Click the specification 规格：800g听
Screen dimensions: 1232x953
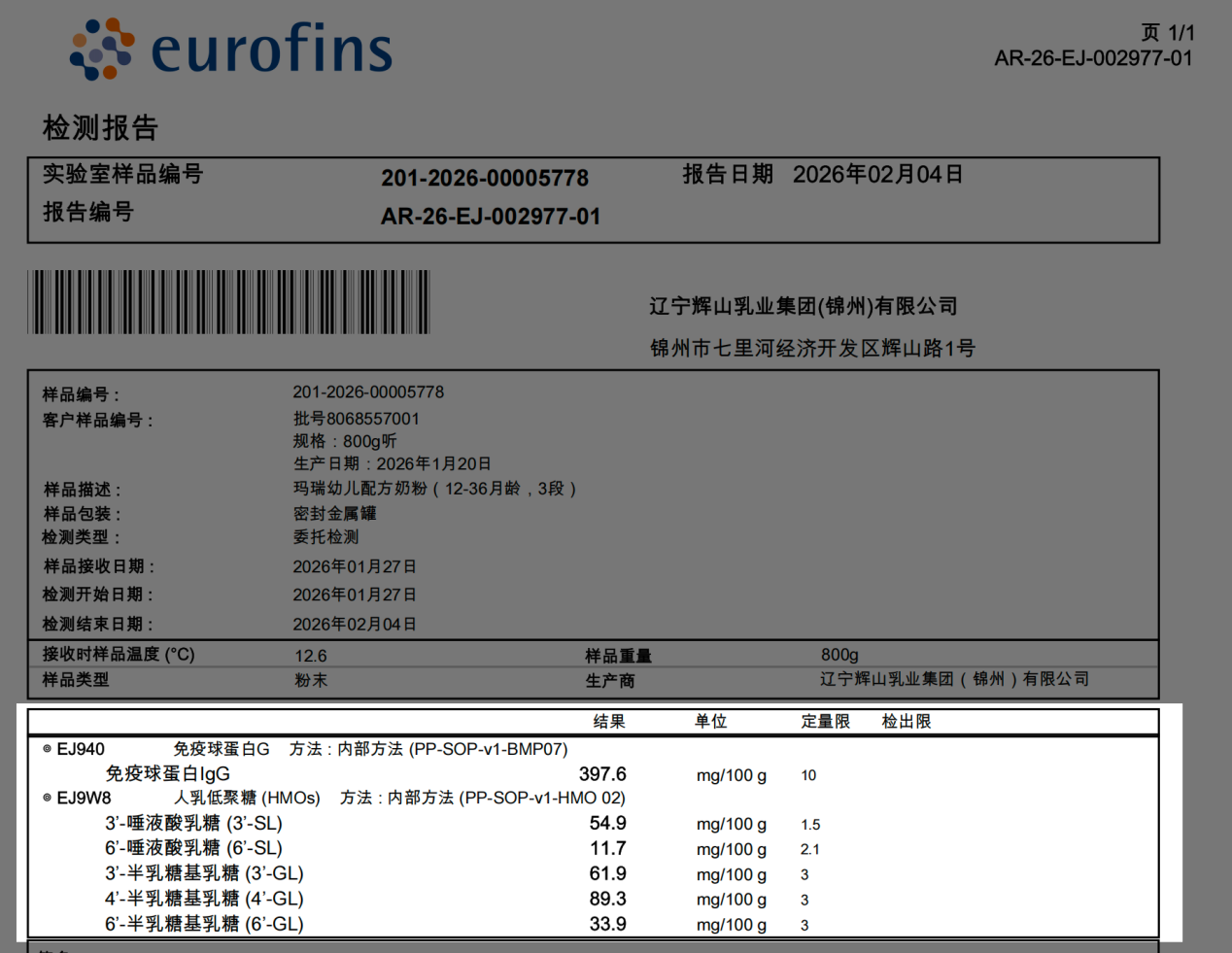pyautogui.click(x=345, y=441)
